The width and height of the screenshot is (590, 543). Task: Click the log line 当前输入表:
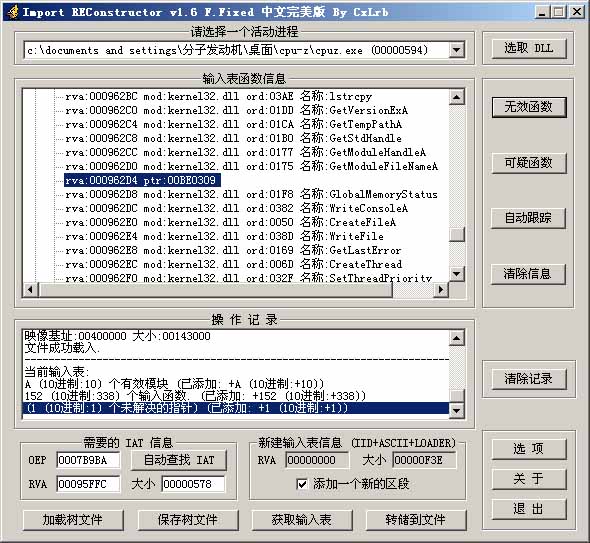pos(57,372)
